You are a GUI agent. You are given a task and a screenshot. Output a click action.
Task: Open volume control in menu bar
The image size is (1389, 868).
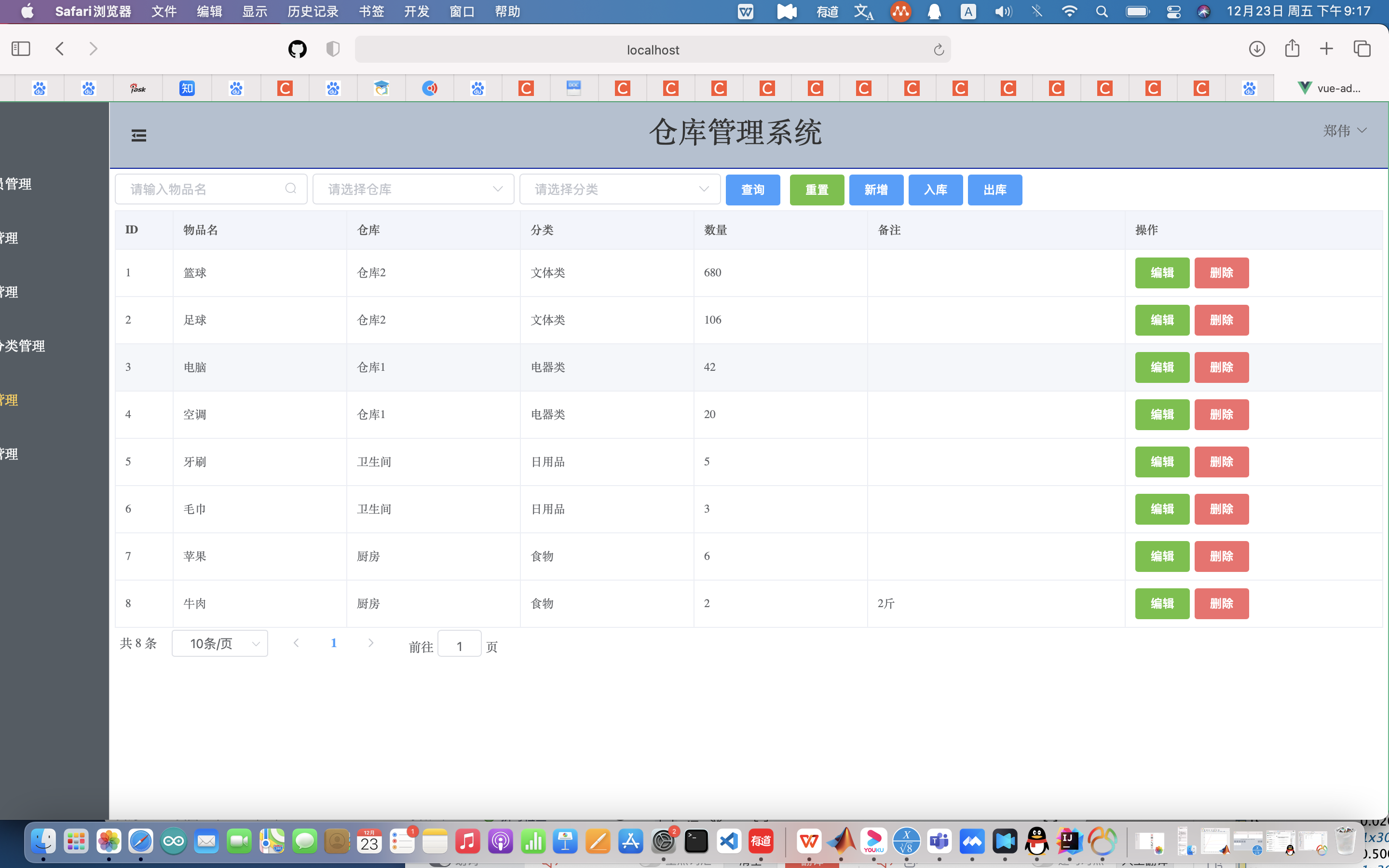tap(1003, 12)
